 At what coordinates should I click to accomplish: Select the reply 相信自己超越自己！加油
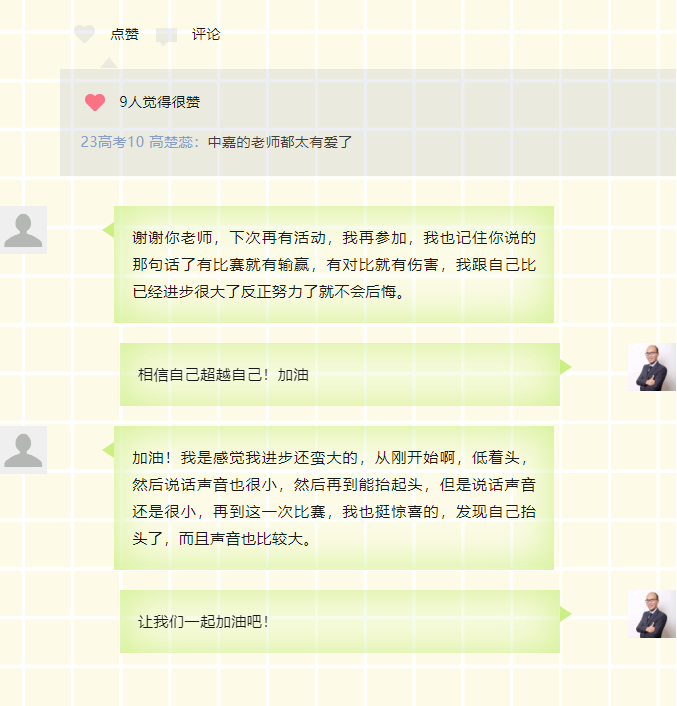340,375
